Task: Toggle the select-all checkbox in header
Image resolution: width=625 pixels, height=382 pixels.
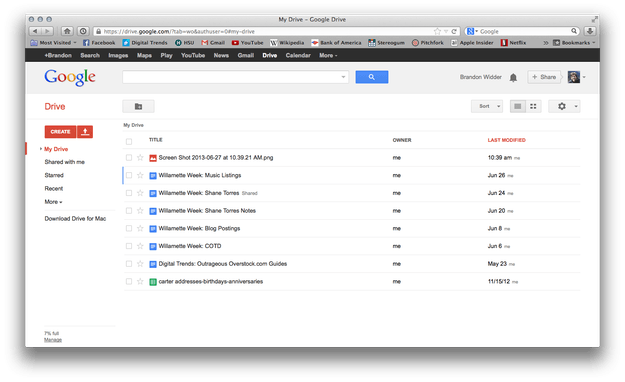Action: click(x=129, y=141)
